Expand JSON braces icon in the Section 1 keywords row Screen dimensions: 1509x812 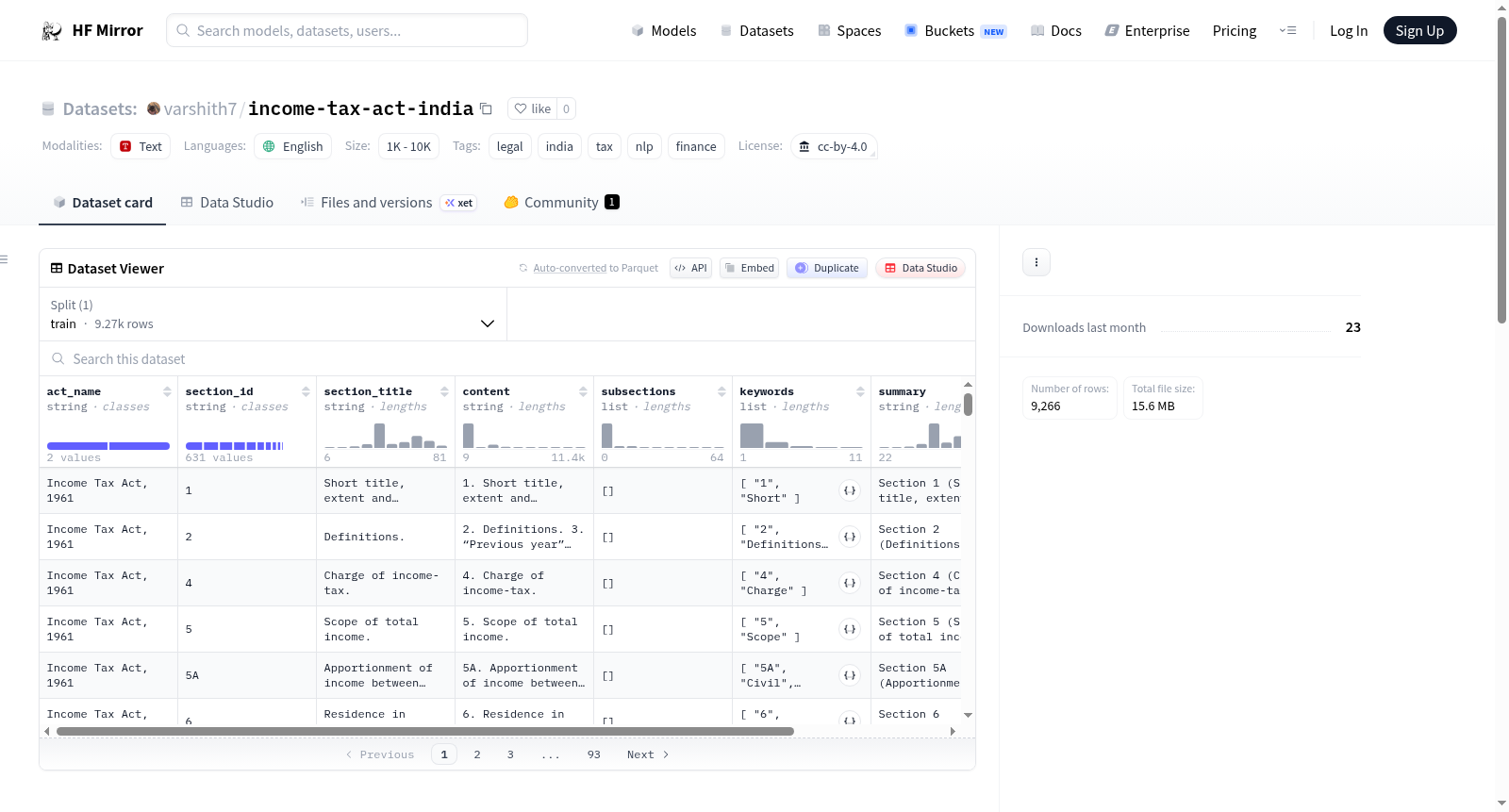[x=850, y=490]
